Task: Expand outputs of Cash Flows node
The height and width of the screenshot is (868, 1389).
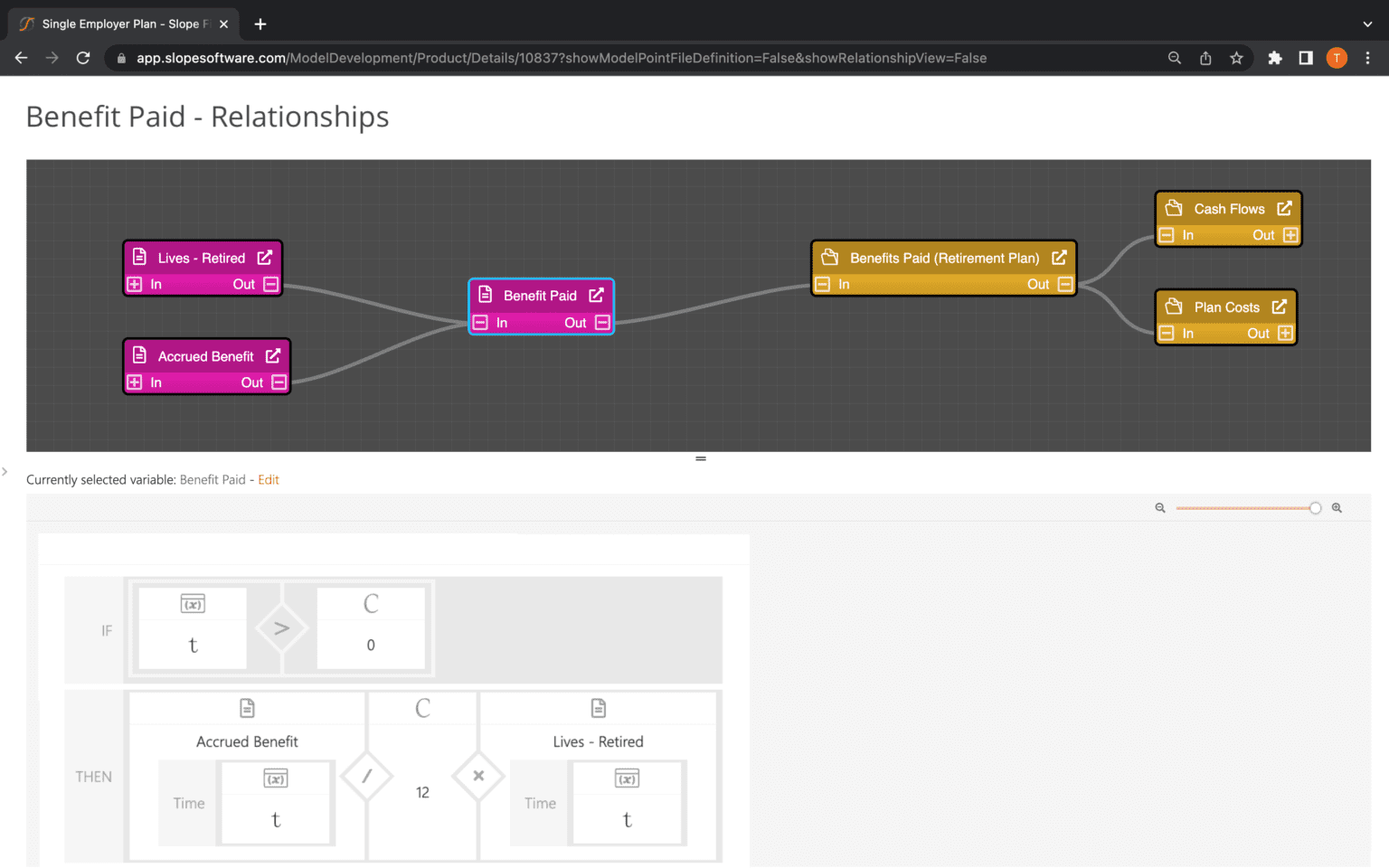Action: (1290, 235)
